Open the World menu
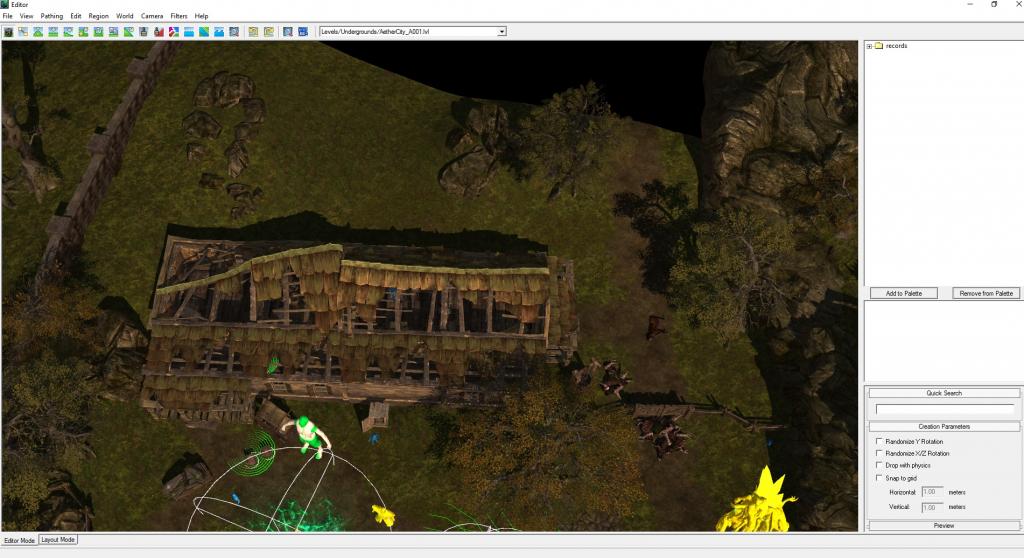1024x558 pixels. coord(125,16)
